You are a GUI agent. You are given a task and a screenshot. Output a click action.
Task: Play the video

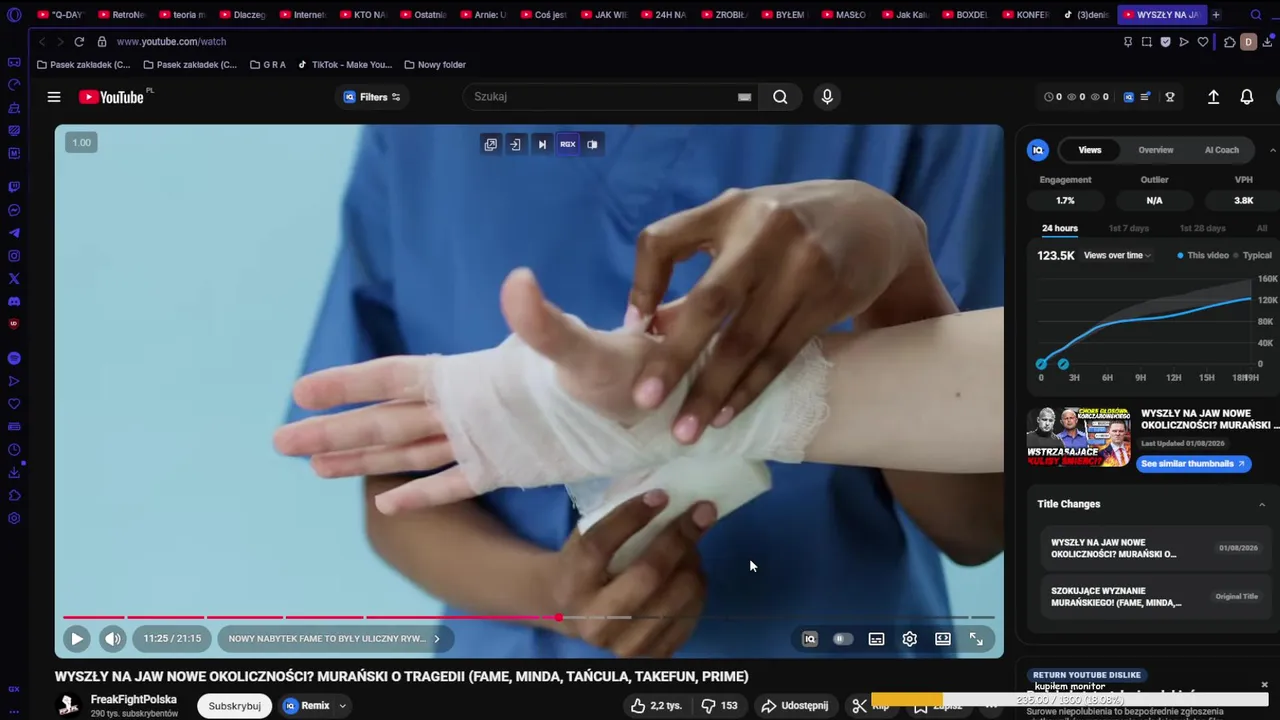pyautogui.click(x=77, y=639)
